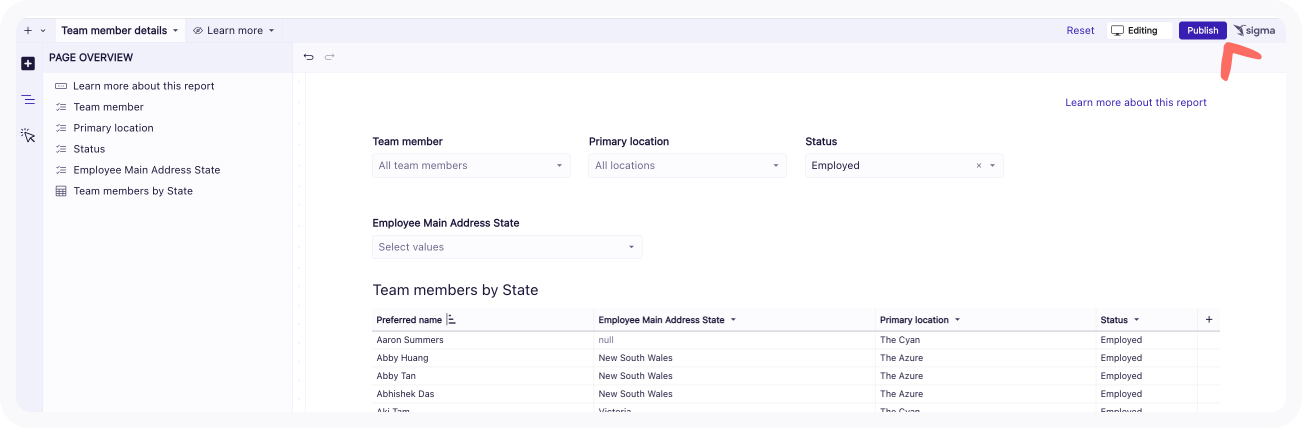Image resolution: width=1302 pixels, height=428 pixels.
Task: Click the sort icon on Preferred name column
Action: [451, 320]
